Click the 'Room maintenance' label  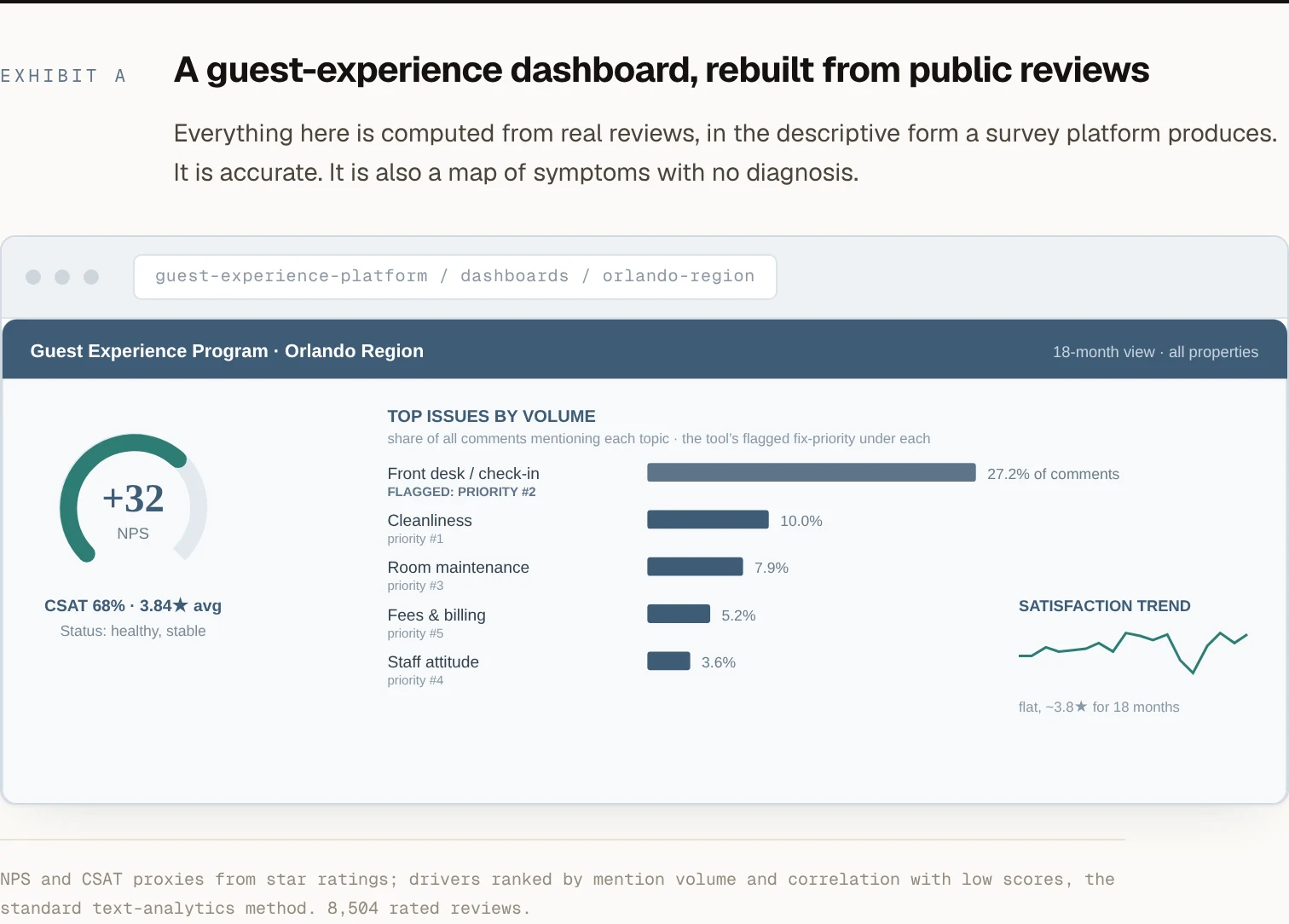tap(458, 567)
